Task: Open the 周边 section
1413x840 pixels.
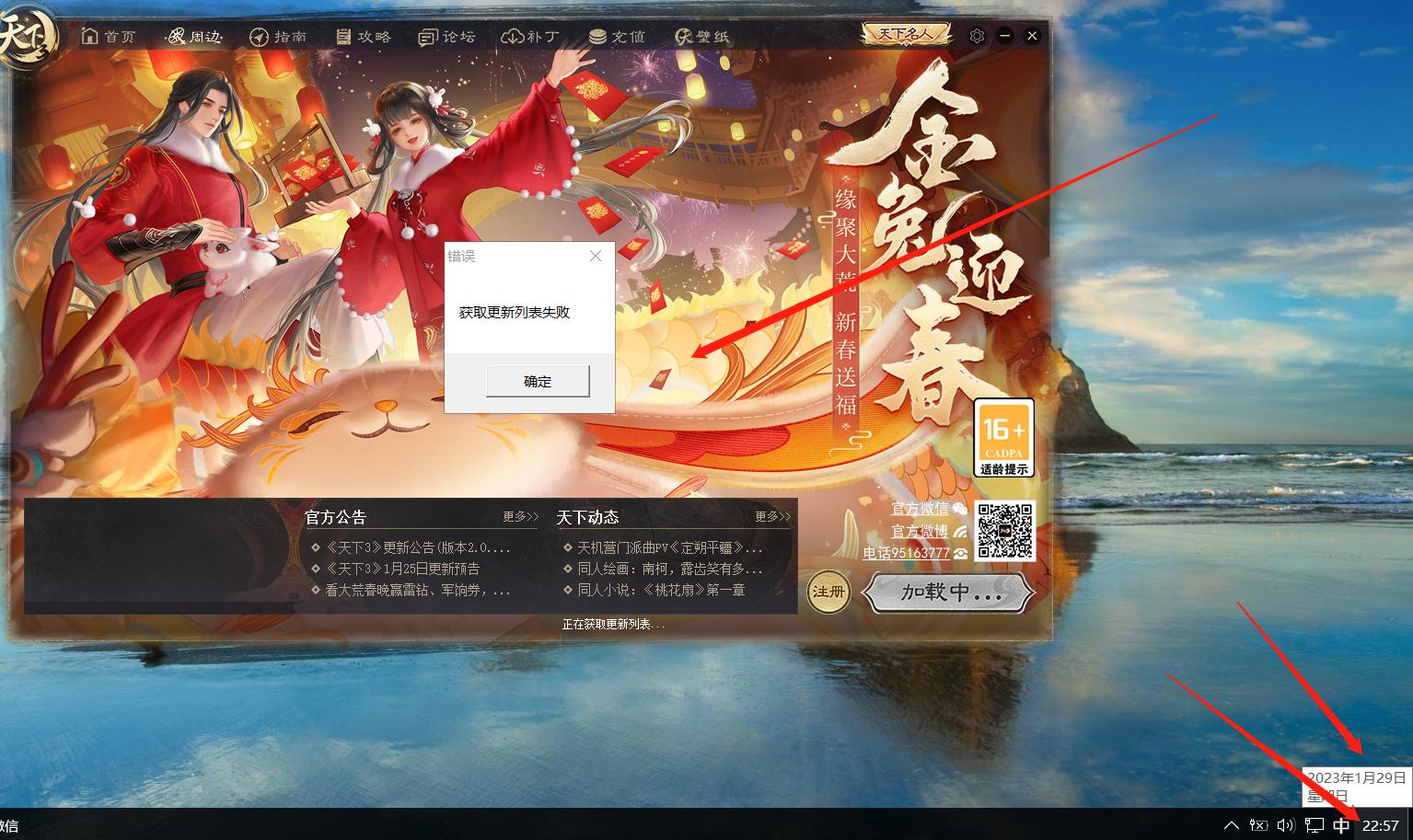Action: point(194,37)
